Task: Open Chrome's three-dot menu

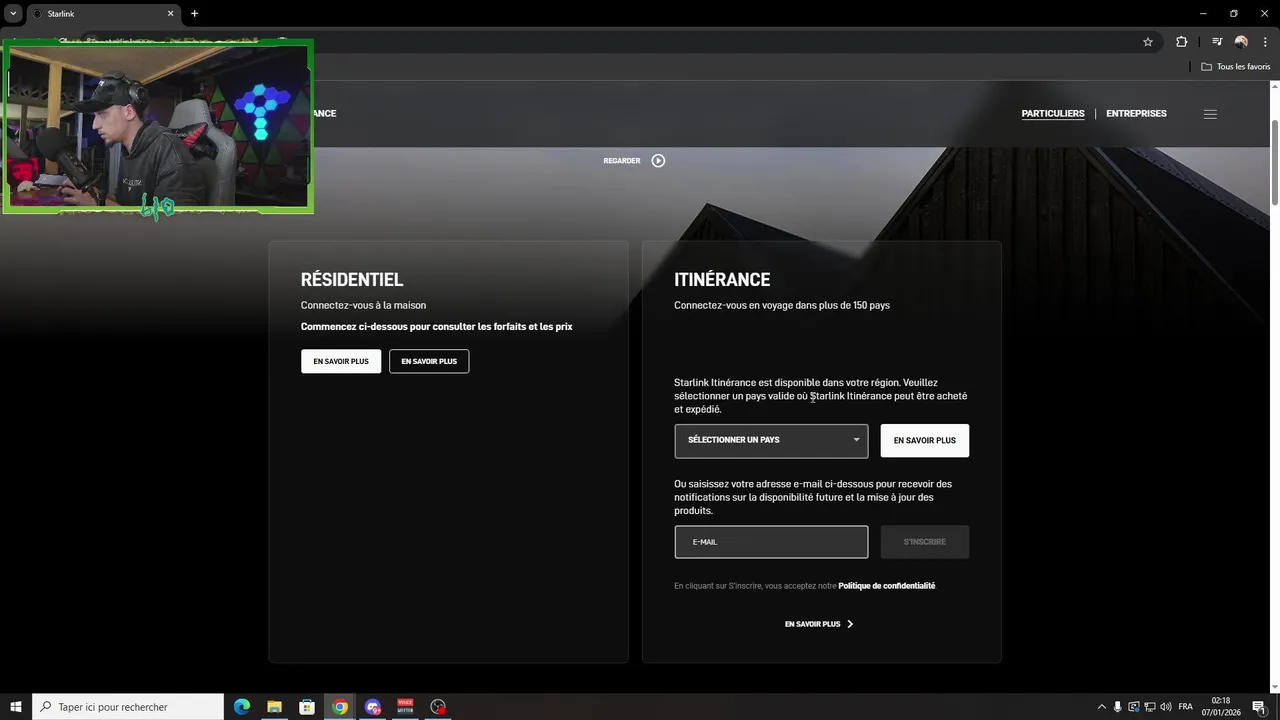Action: coord(1265,42)
